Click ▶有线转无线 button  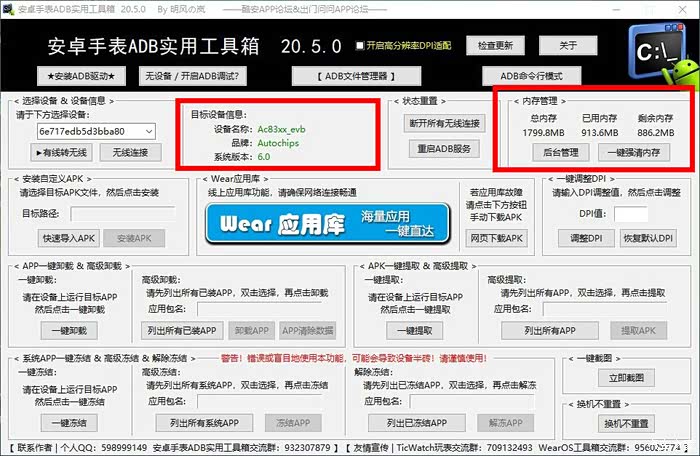[x=62, y=153]
